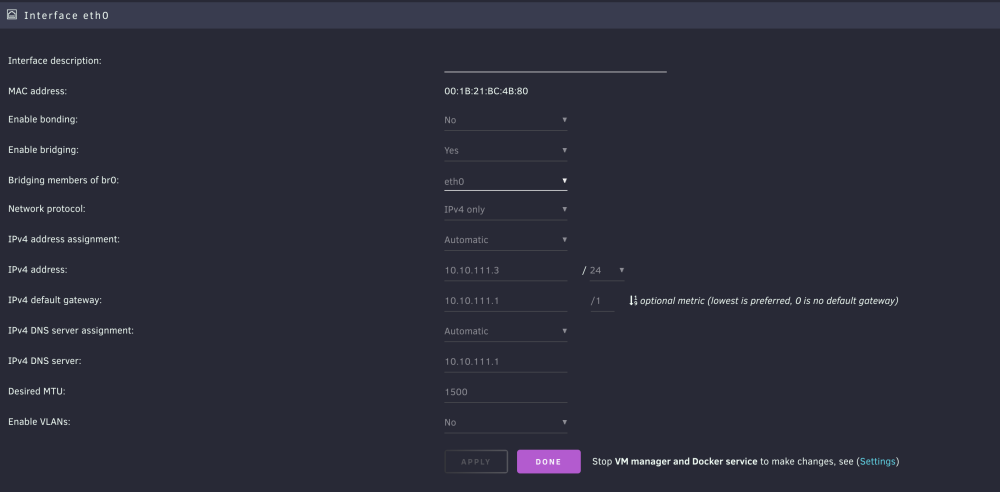Click the IPv4 DNS server field
The width and height of the screenshot is (1000, 492).
tap(506, 362)
